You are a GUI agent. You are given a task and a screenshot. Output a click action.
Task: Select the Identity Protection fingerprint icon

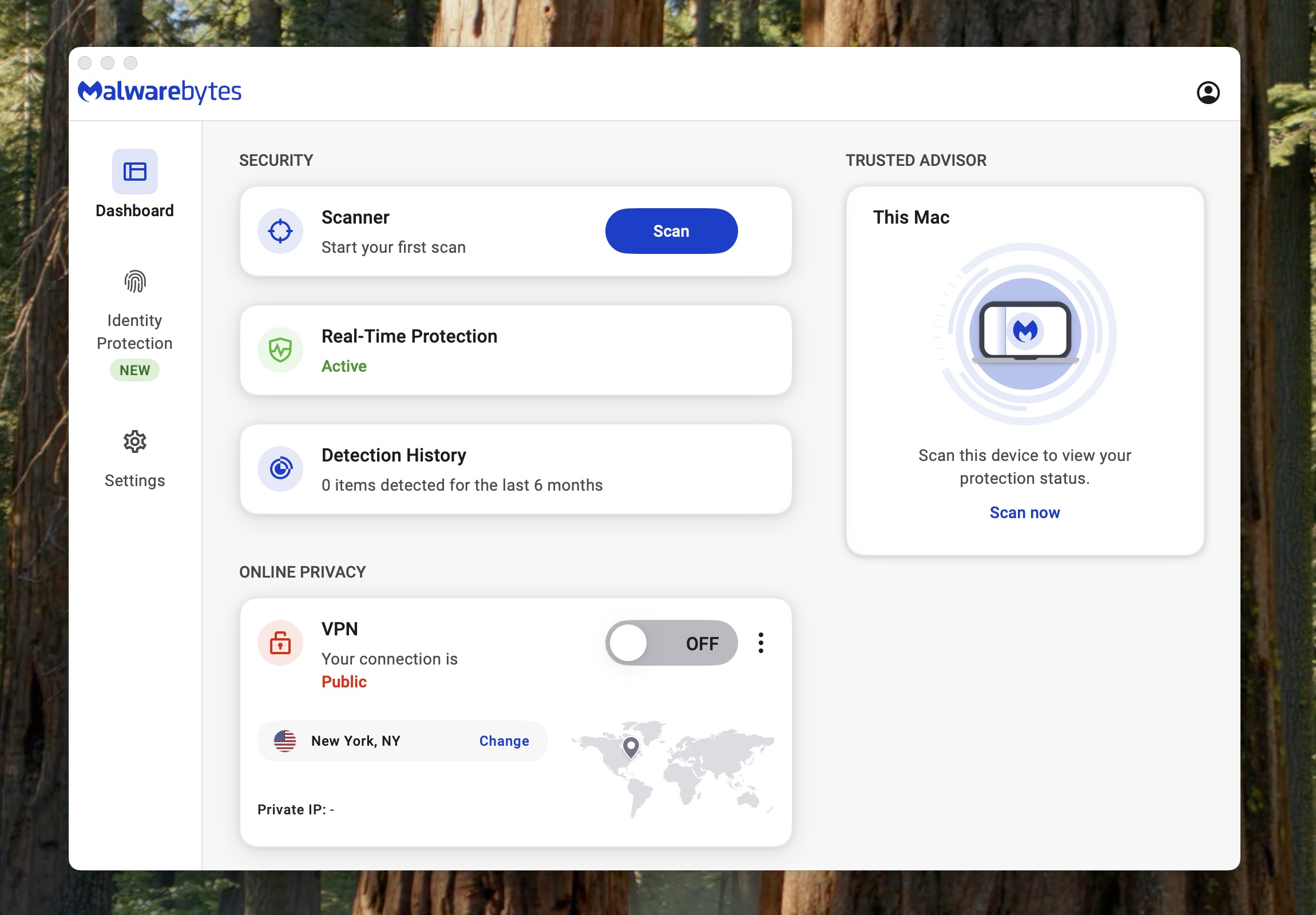134,281
